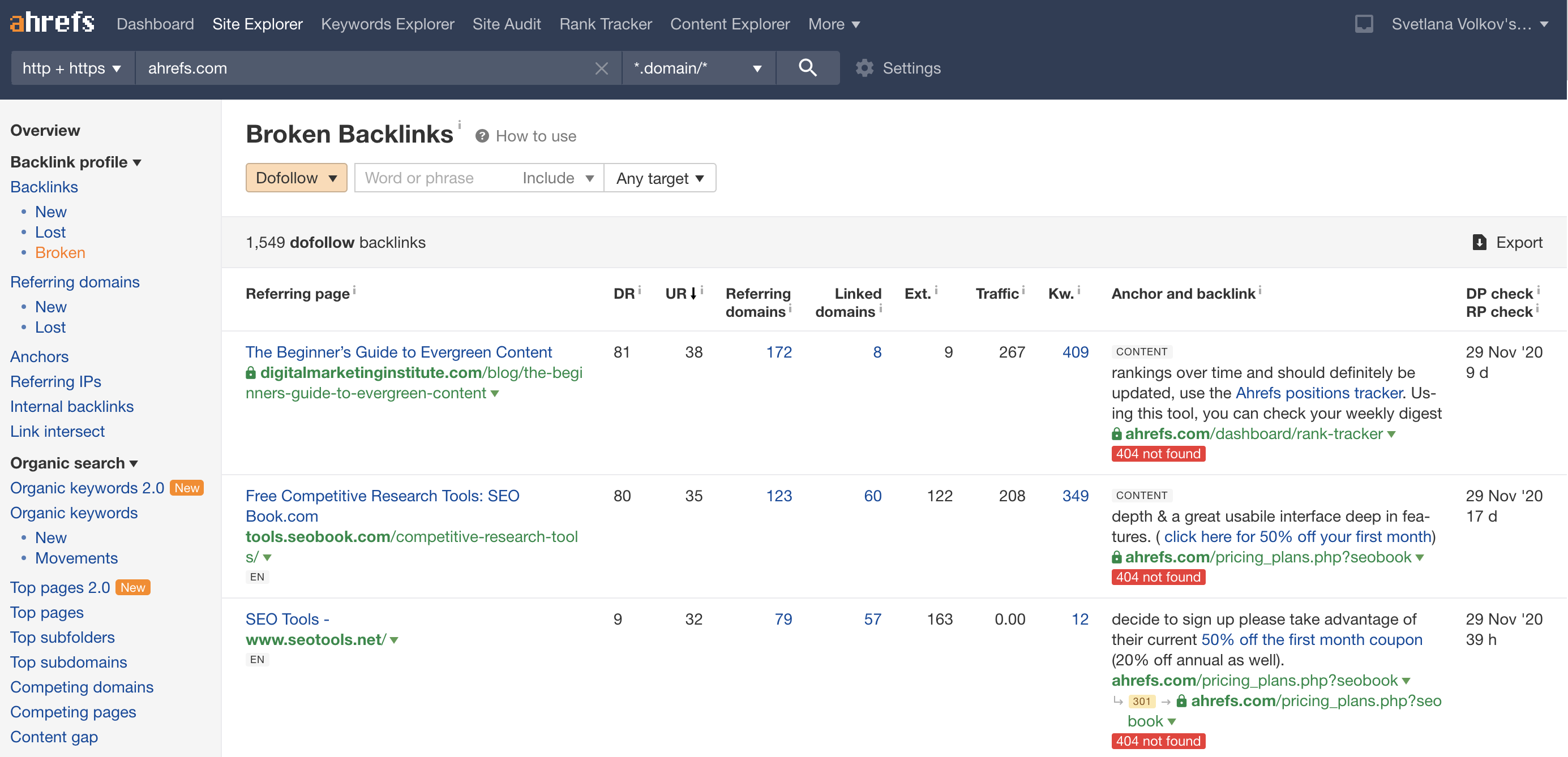Click the Export download icon
Image resolution: width=1568 pixels, height=757 pixels.
pos(1479,242)
